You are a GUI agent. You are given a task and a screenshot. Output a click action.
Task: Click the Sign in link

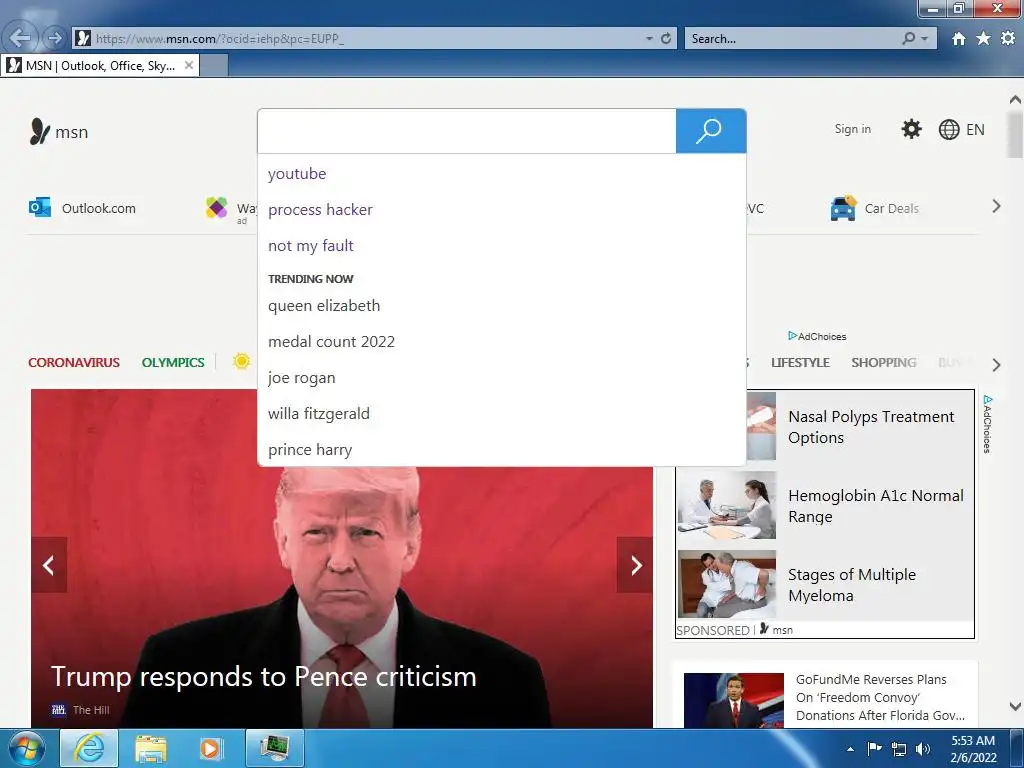tap(852, 129)
